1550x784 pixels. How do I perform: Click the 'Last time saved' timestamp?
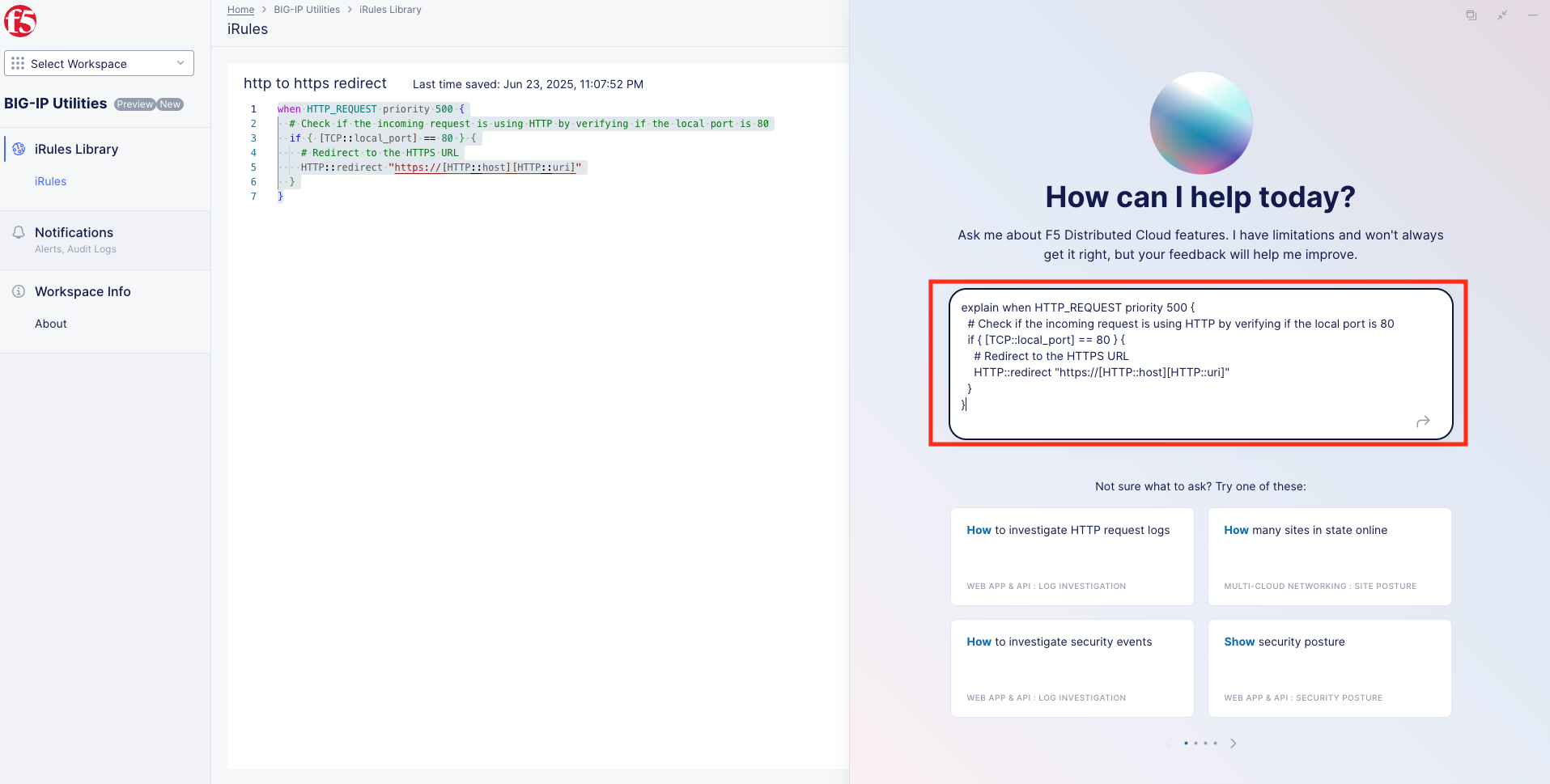click(x=528, y=84)
